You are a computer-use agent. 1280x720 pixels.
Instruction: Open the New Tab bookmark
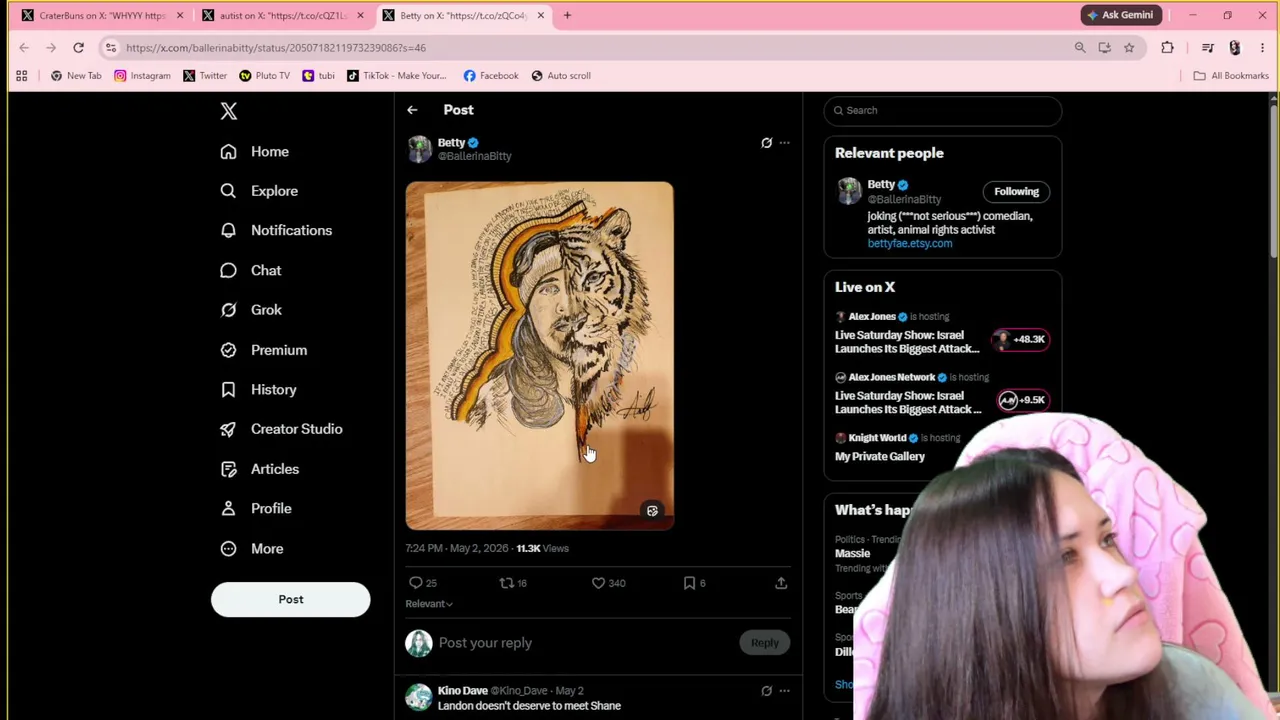click(x=76, y=76)
